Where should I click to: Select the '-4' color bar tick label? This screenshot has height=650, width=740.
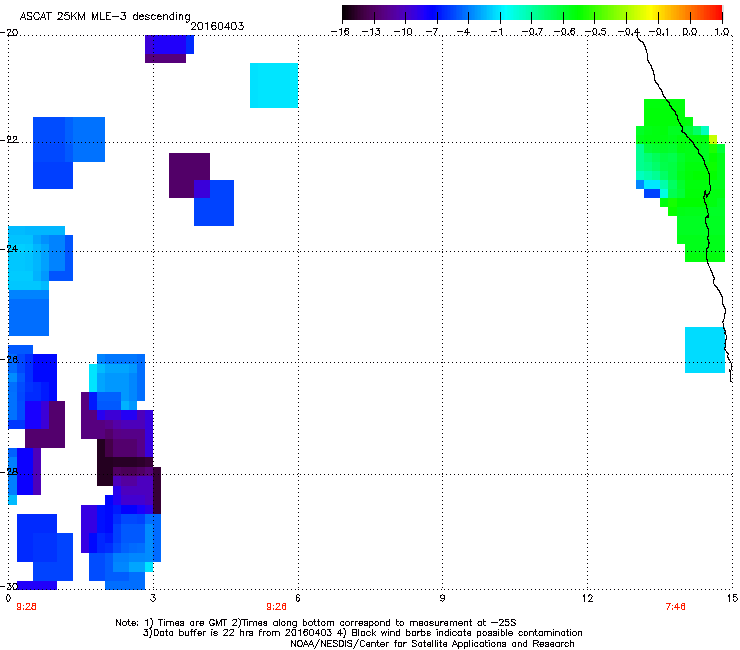[464, 32]
